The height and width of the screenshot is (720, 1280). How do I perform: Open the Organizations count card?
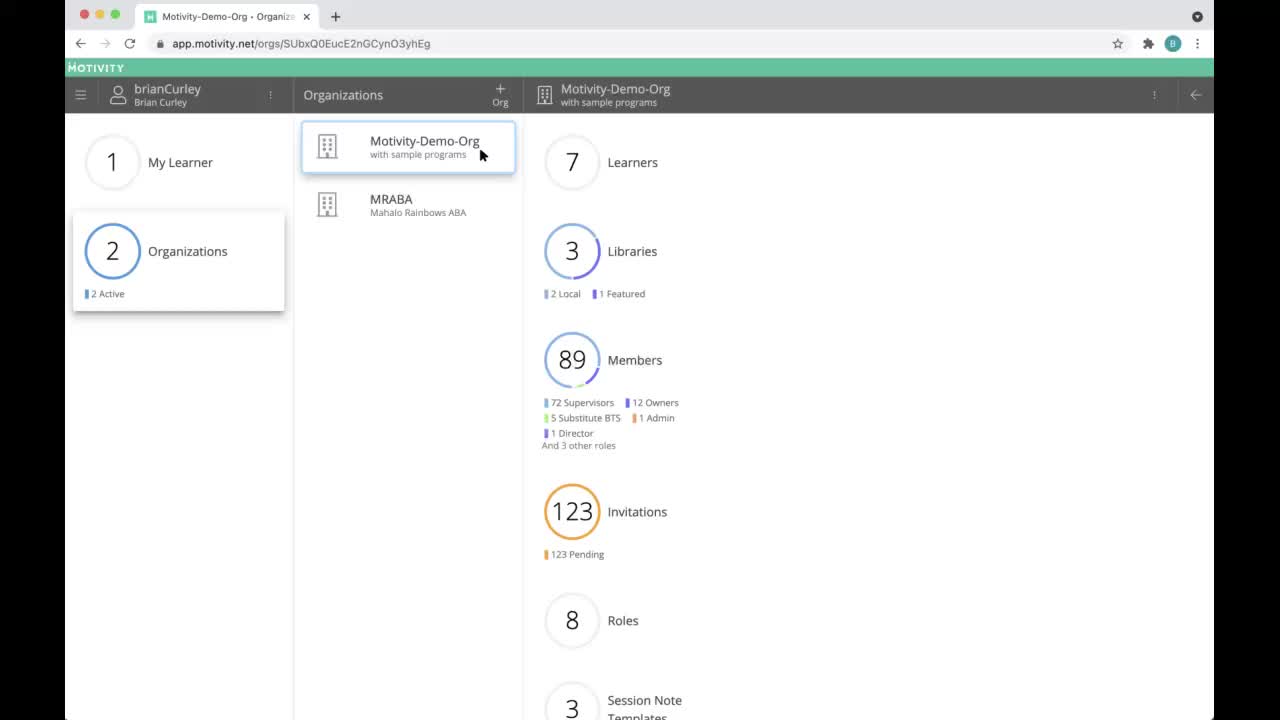pyautogui.click(x=179, y=261)
